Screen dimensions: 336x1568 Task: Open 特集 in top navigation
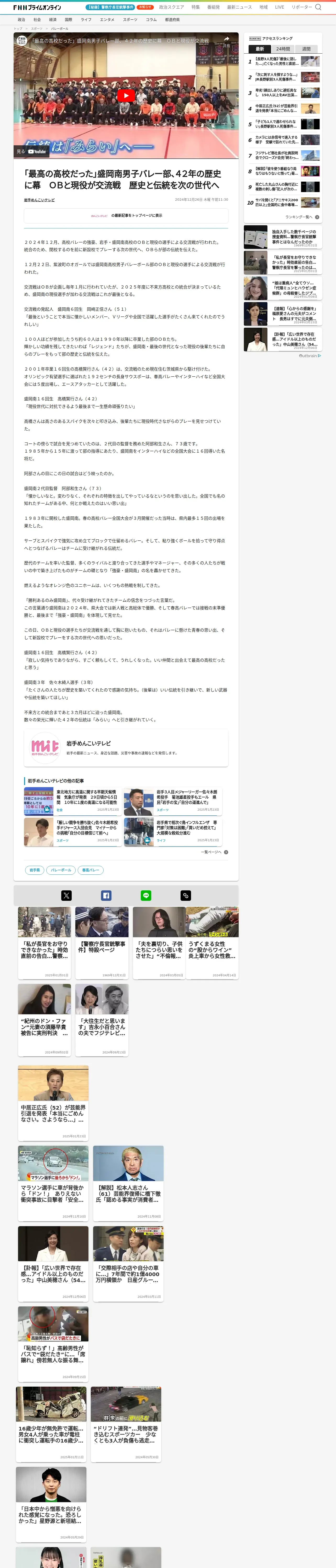(x=196, y=7)
